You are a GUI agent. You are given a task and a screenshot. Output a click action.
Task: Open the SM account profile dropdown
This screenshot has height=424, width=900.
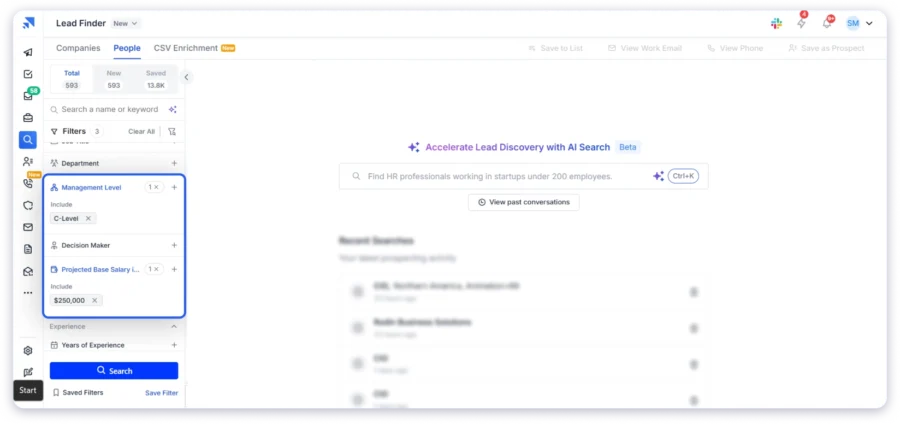[858, 23]
